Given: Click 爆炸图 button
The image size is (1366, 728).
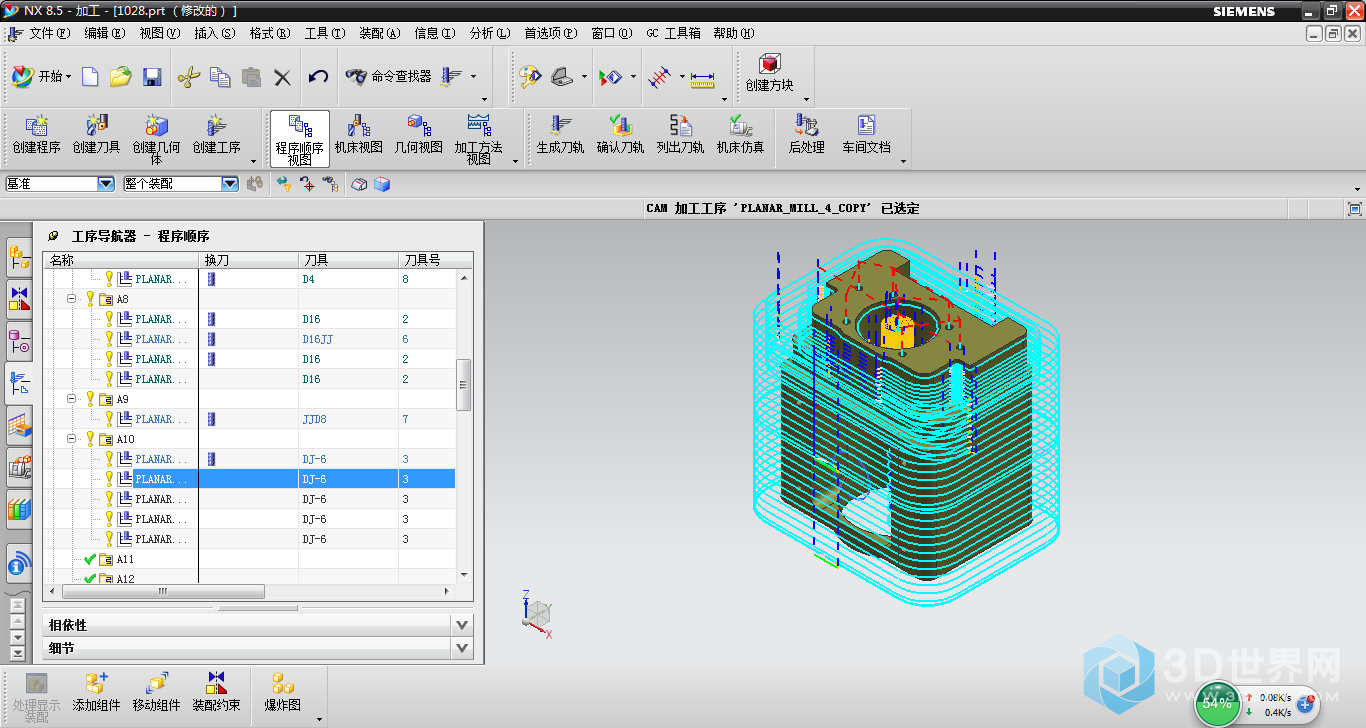Looking at the screenshot, I should pyautogui.click(x=282, y=693).
